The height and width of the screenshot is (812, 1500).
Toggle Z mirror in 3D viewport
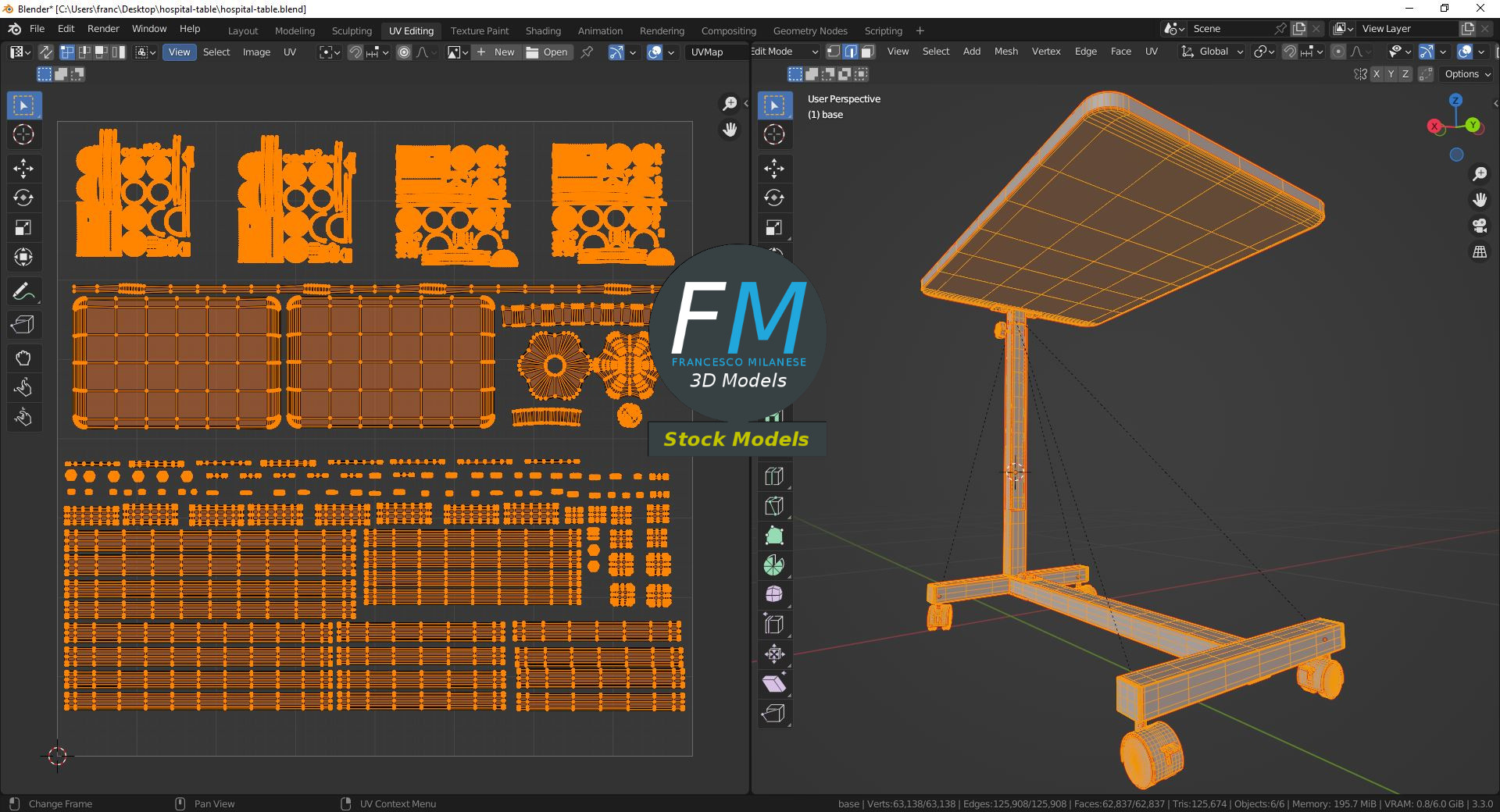(x=1405, y=74)
